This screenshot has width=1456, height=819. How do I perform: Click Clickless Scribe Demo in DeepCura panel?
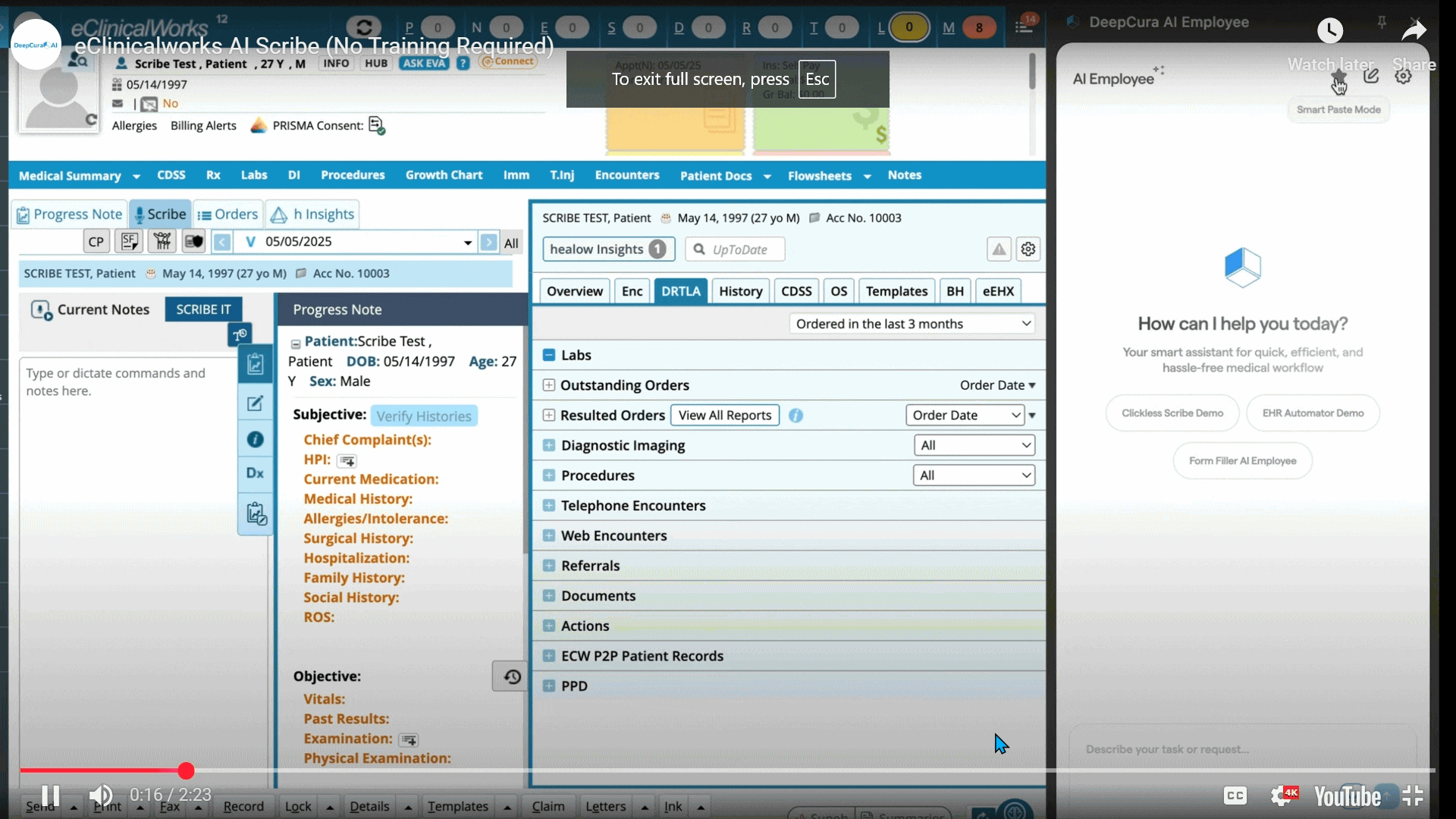(x=1172, y=413)
